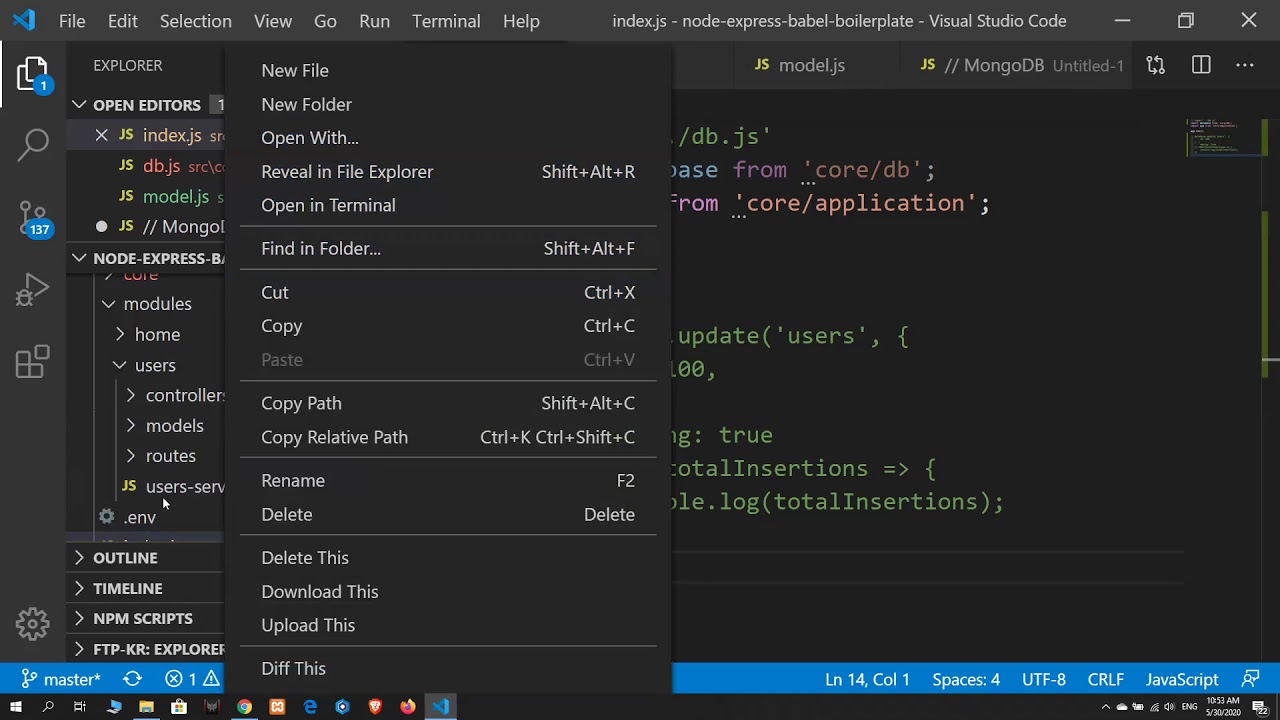Open Source Control view with 137 badge
1280x720 pixels.
coord(33,218)
